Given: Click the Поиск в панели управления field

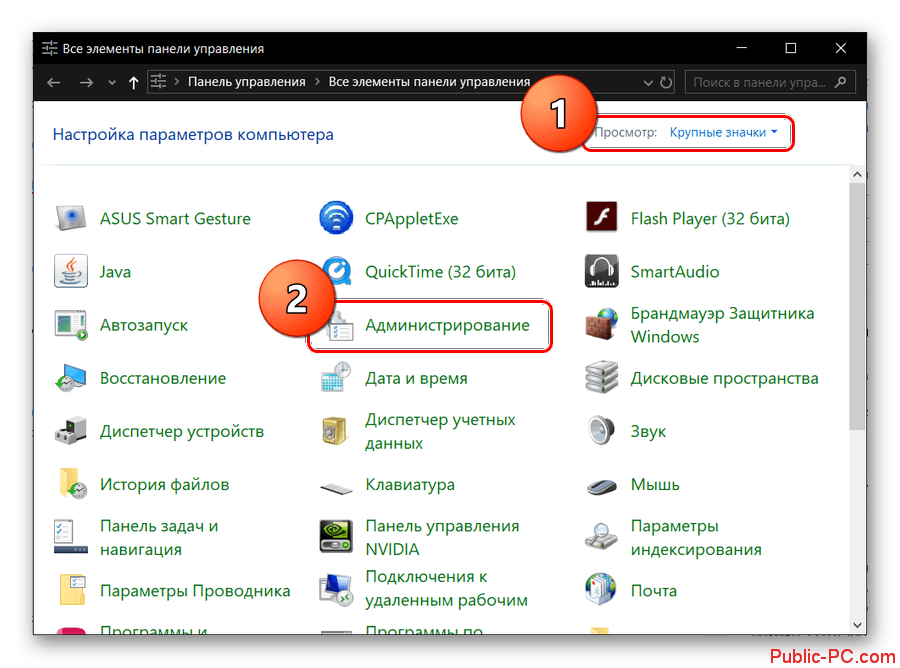Looking at the screenshot, I should pyautogui.click(x=760, y=83).
